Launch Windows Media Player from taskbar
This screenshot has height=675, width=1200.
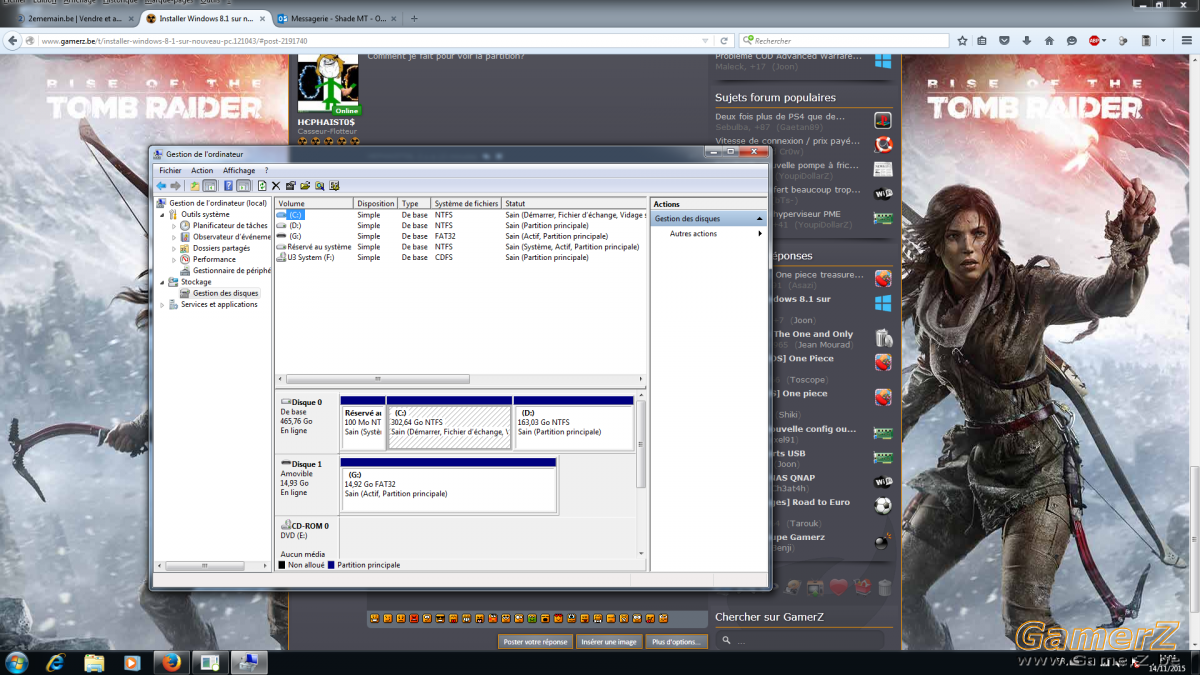click(132, 662)
